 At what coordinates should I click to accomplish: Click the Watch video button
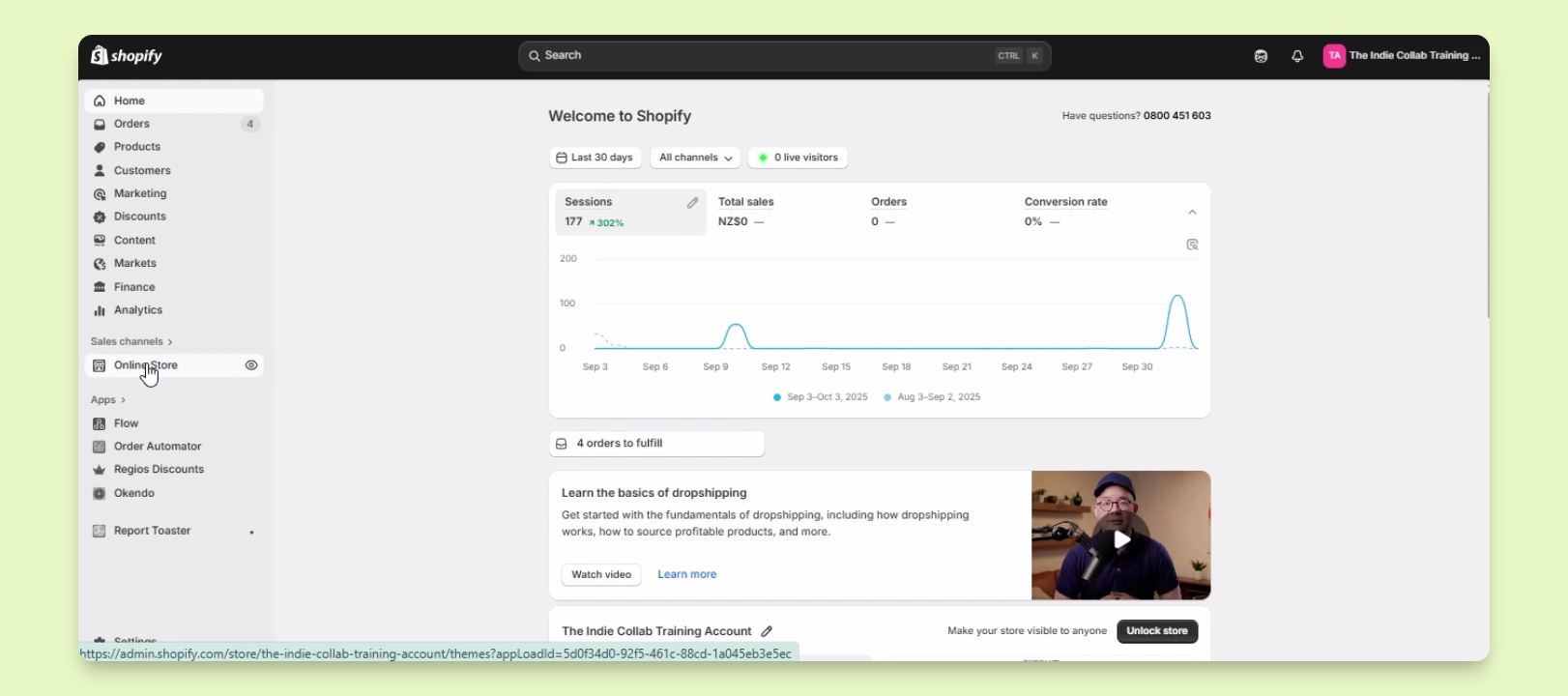tap(601, 575)
